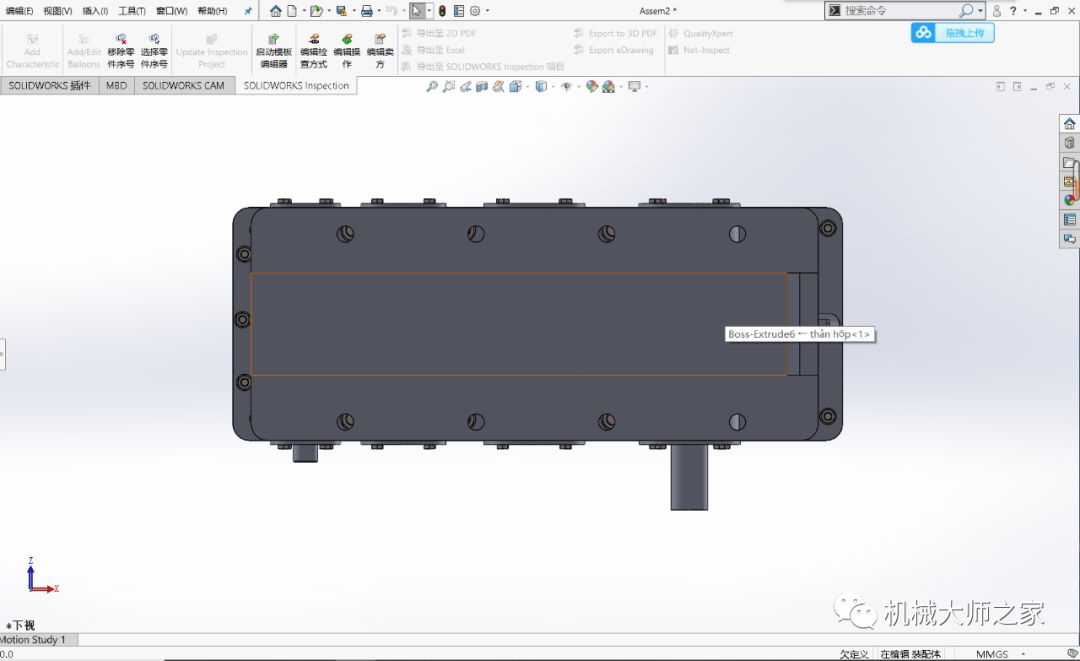Open the 工具(T) Tools menu
Image resolution: width=1080 pixels, height=661 pixels.
click(131, 11)
